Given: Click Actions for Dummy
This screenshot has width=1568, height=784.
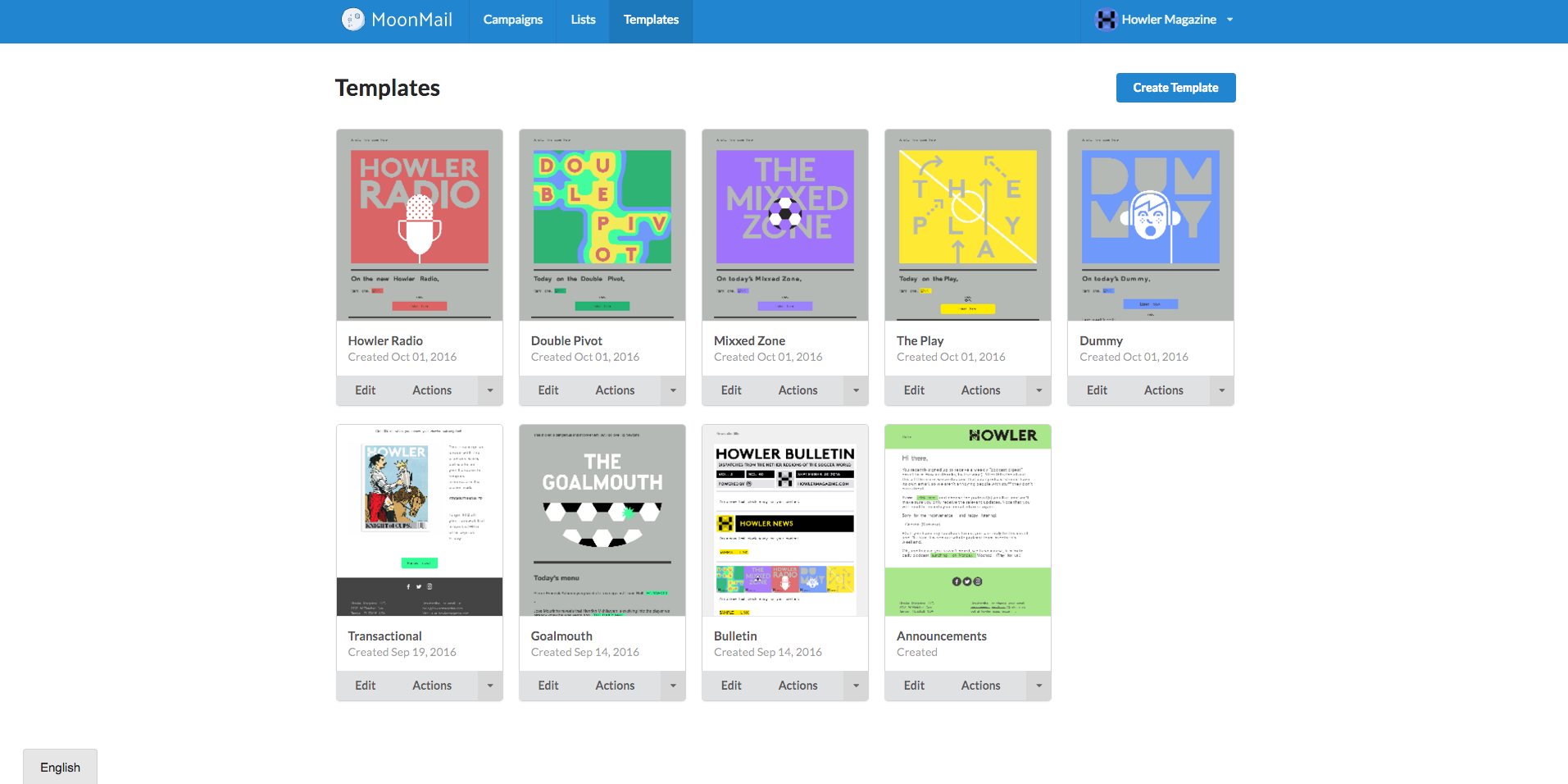Looking at the screenshot, I should click(x=1163, y=390).
